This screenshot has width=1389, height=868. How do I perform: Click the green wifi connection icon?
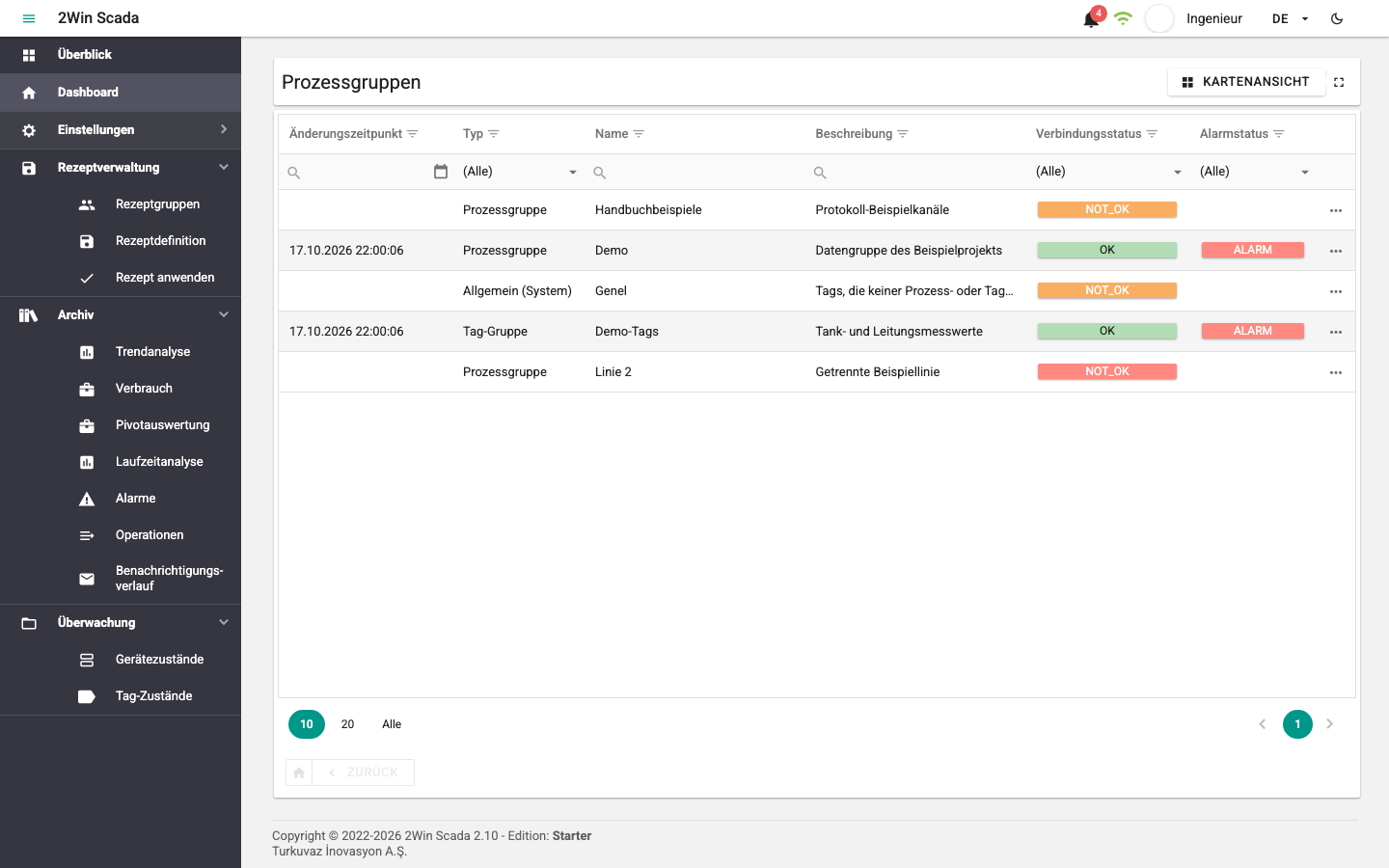1123,18
